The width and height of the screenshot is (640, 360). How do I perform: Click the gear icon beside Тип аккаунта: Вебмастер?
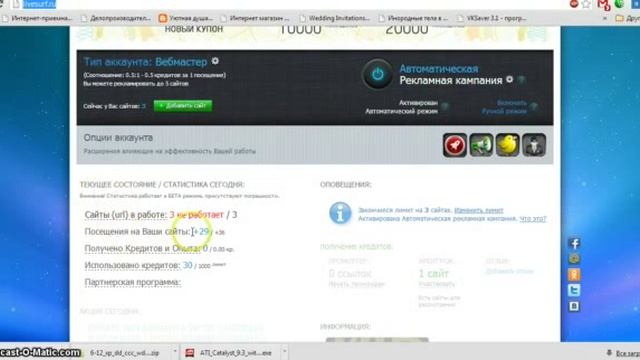click(x=215, y=61)
